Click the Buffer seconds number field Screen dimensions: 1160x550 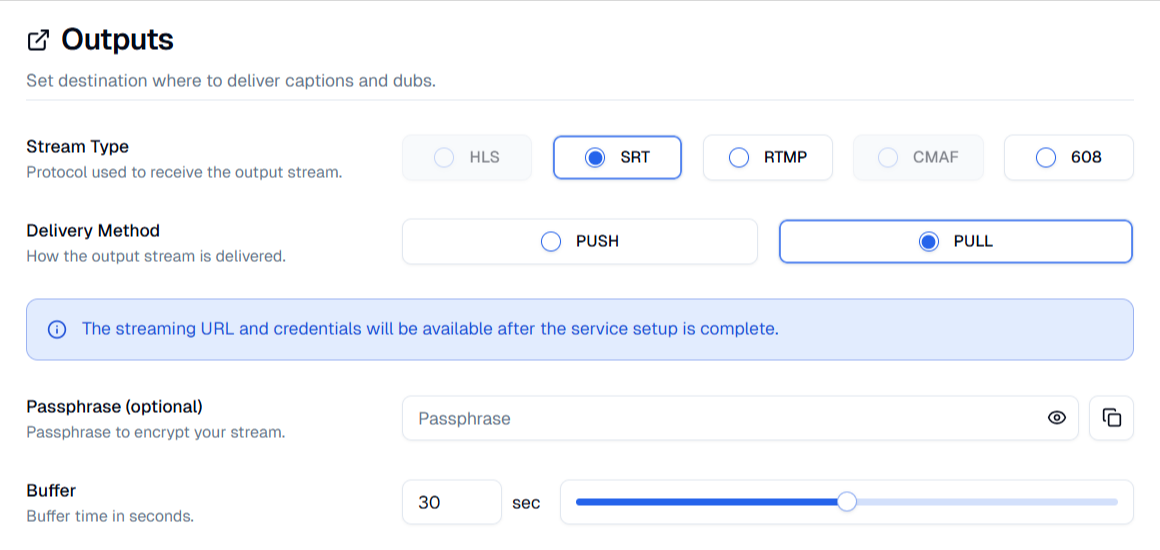[452, 503]
